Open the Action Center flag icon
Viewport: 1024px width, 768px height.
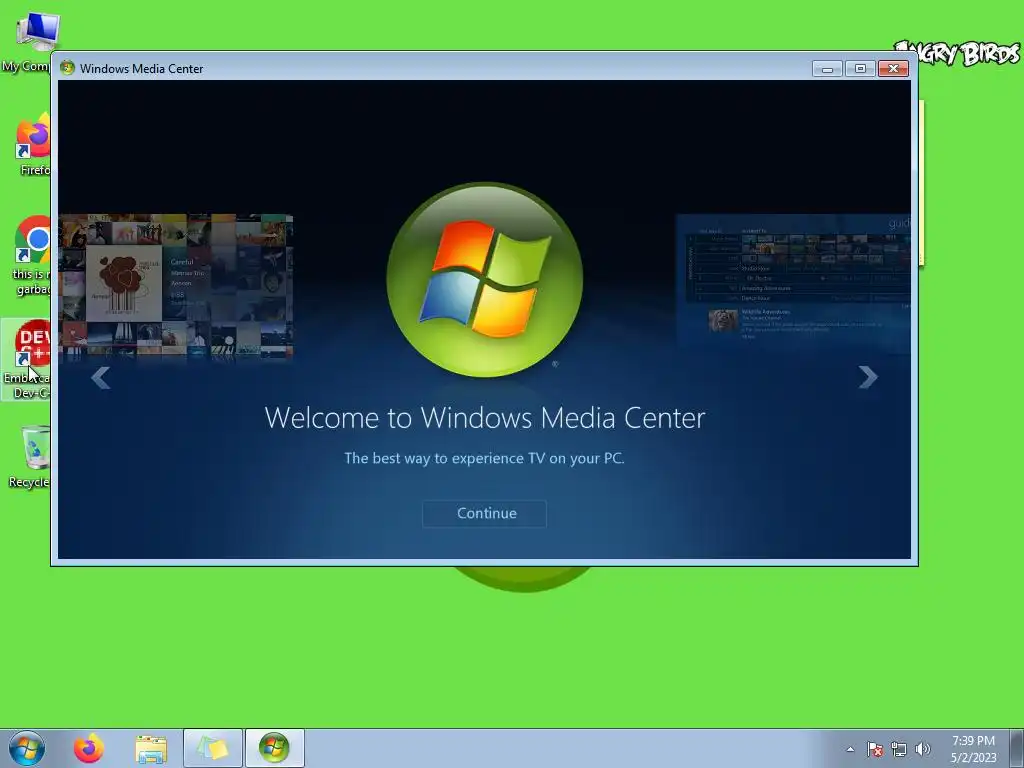tap(874, 749)
